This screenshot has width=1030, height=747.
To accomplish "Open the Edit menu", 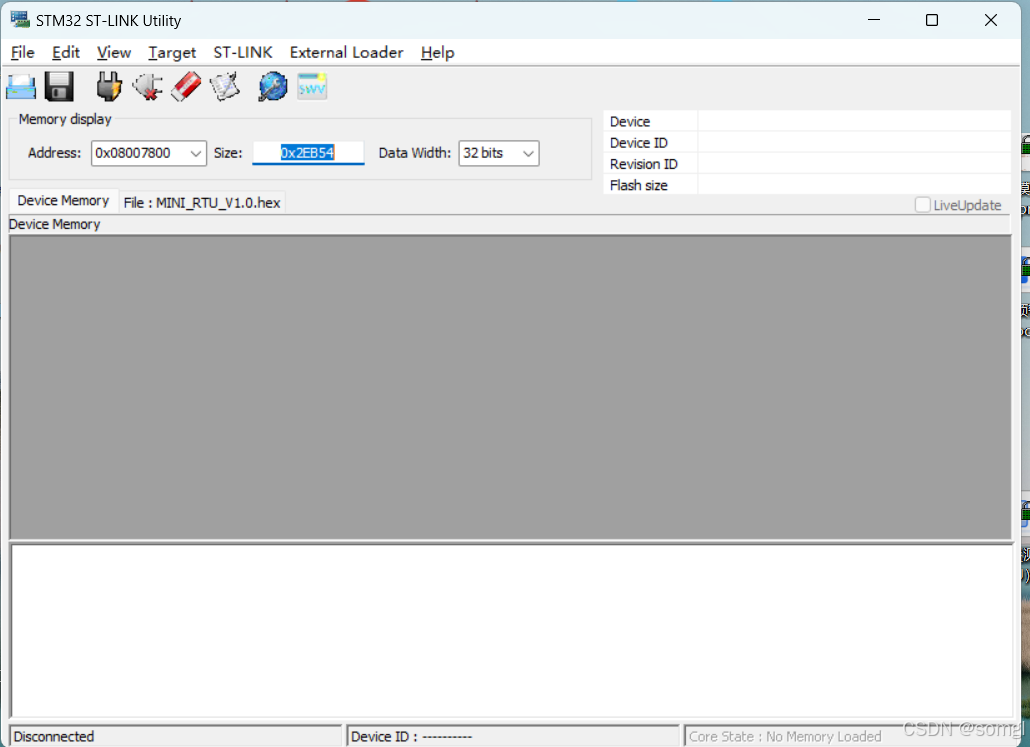I will [66, 53].
